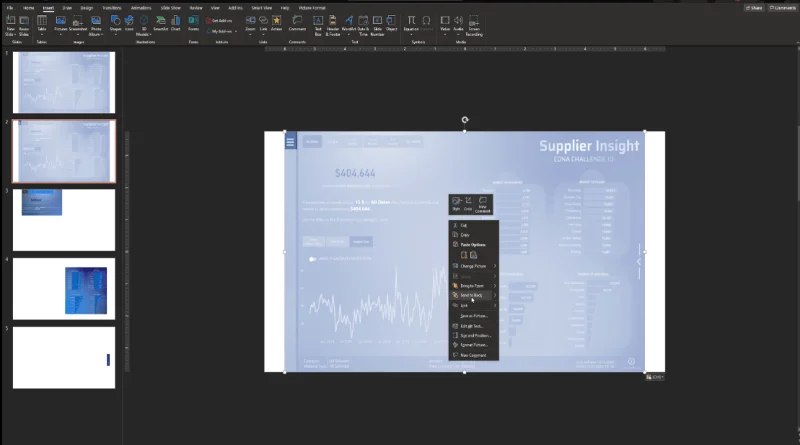The image size is (800, 445).
Task: Select slide 1 thumbnail
Action: click(64, 82)
